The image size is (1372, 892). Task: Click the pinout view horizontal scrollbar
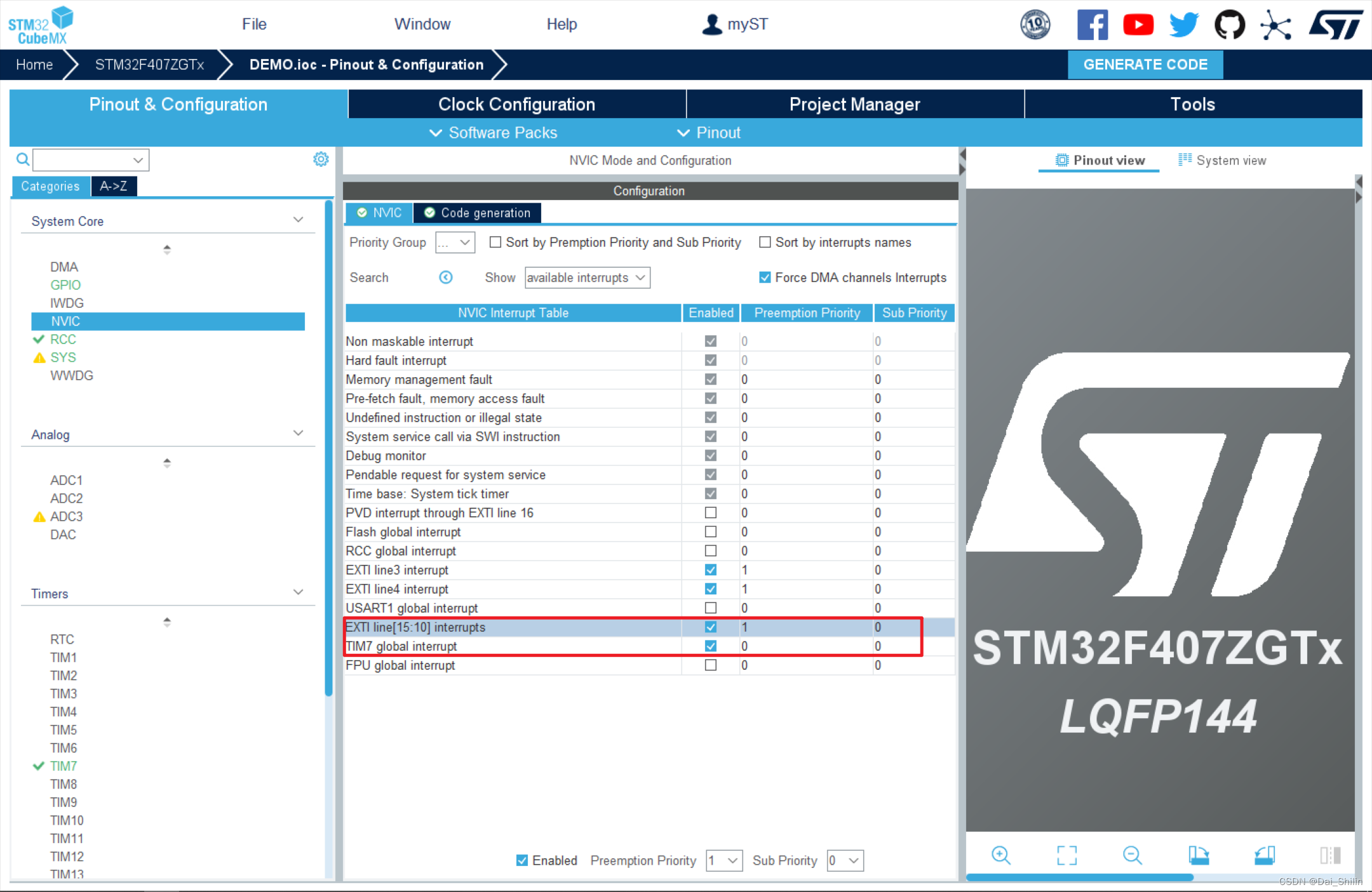click(x=1080, y=877)
